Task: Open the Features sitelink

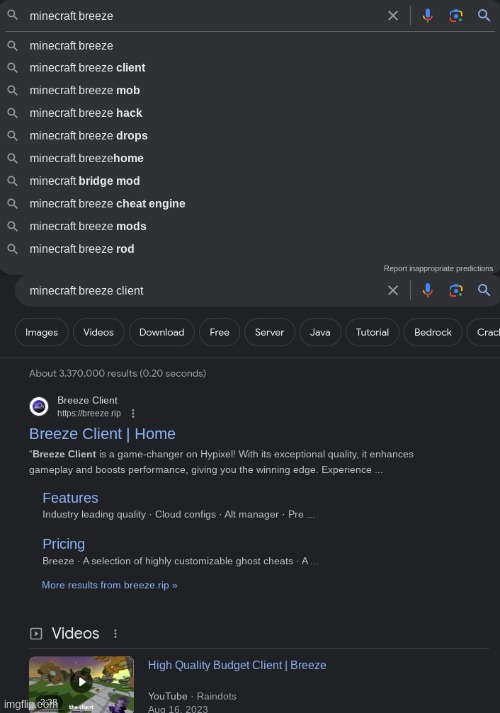Action: pyautogui.click(x=70, y=498)
